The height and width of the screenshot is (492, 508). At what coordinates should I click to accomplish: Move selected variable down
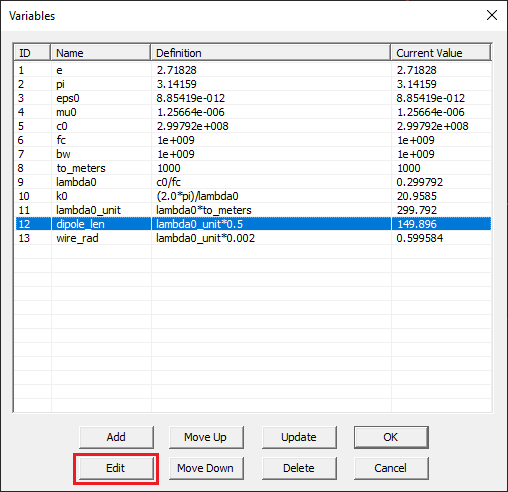tap(206, 468)
